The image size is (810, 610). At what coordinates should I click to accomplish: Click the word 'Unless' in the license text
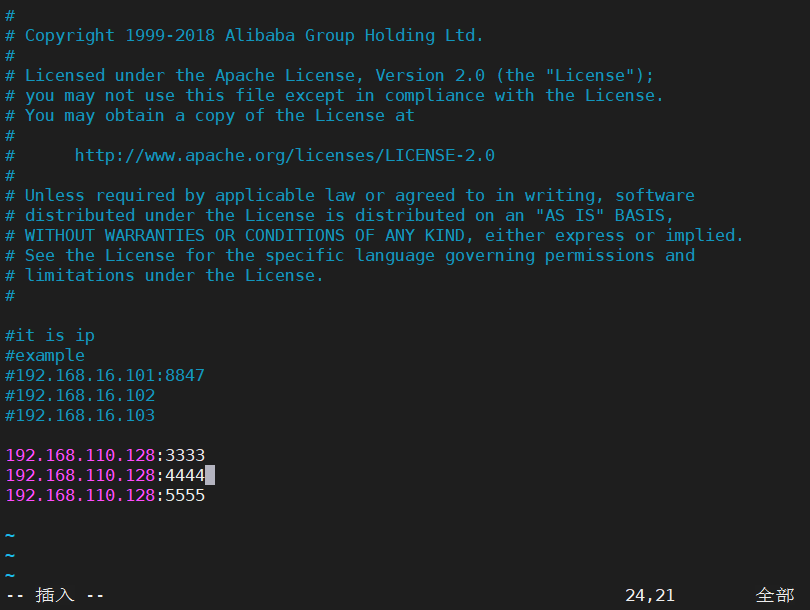tap(55, 195)
